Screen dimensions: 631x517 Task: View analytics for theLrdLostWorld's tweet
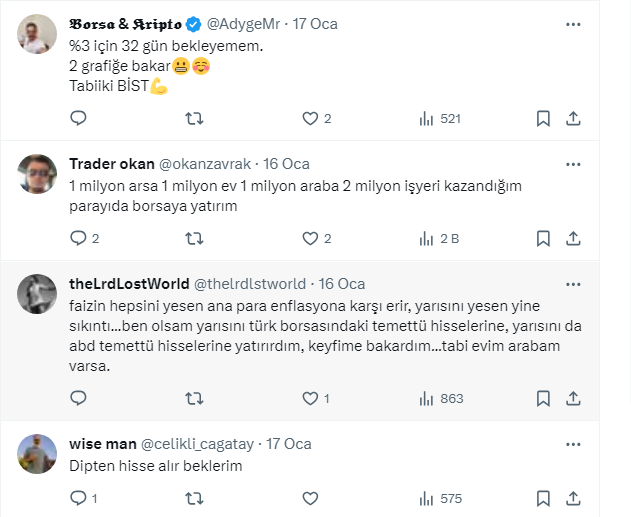439,398
